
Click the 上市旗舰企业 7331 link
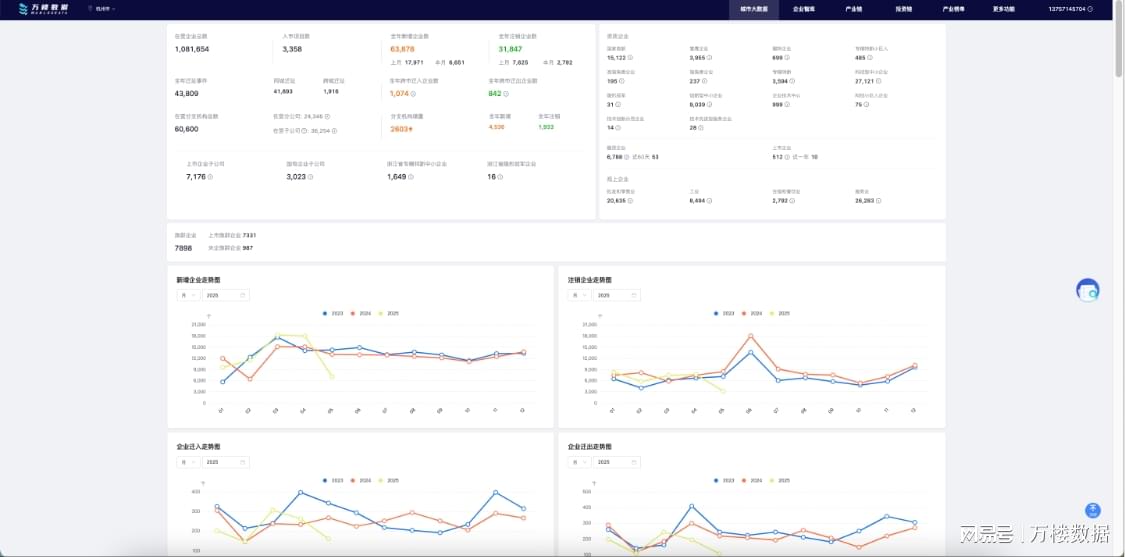232,235
